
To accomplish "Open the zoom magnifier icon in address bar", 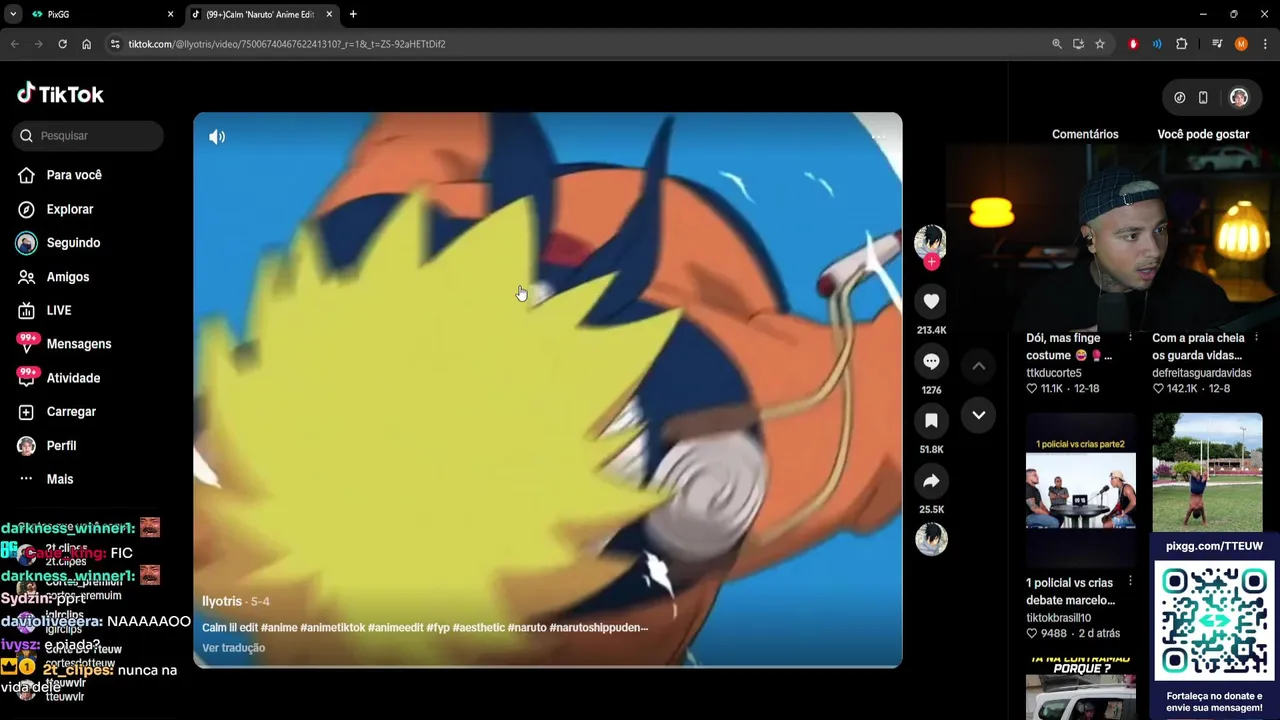I will coord(1057,44).
